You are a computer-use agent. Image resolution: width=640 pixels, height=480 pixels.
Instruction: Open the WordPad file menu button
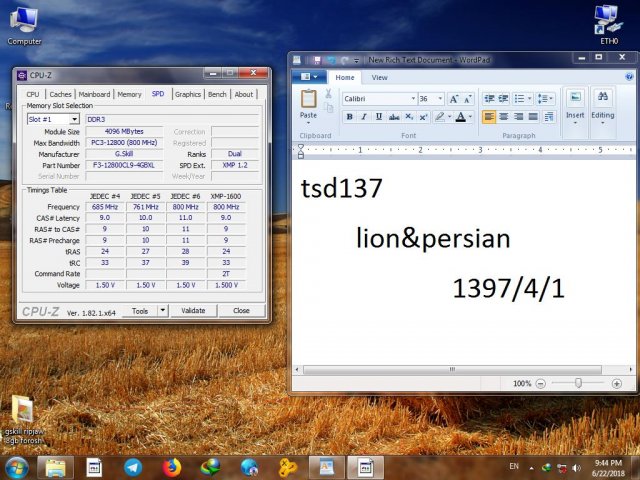[x=309, y=77]
